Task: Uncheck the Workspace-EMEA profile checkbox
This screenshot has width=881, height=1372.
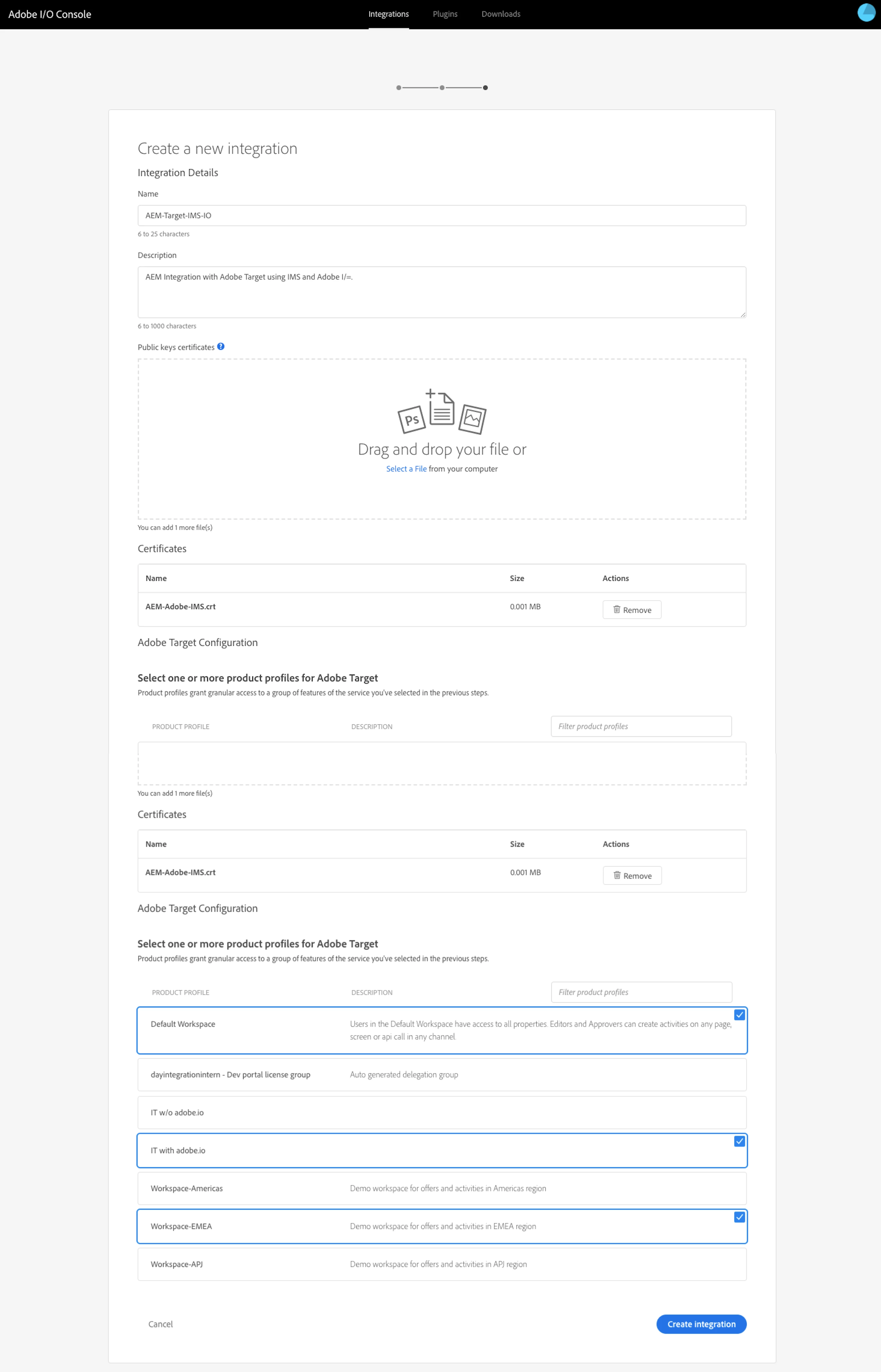Action: [x=739, y=1217]
